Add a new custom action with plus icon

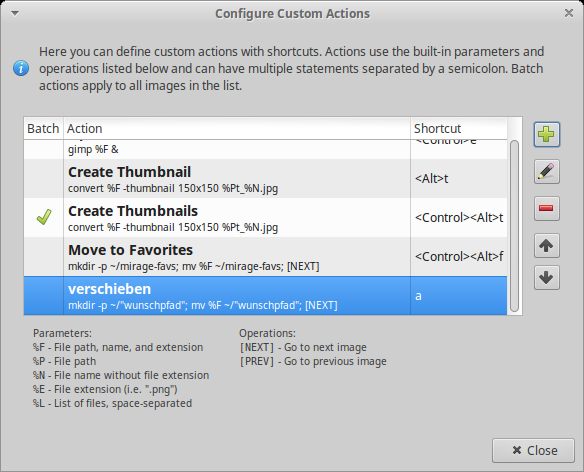[546, 134]
